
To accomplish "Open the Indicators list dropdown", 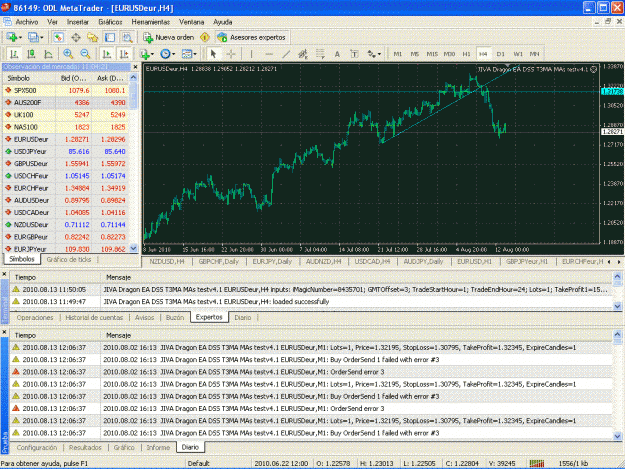I will point(146,54).
